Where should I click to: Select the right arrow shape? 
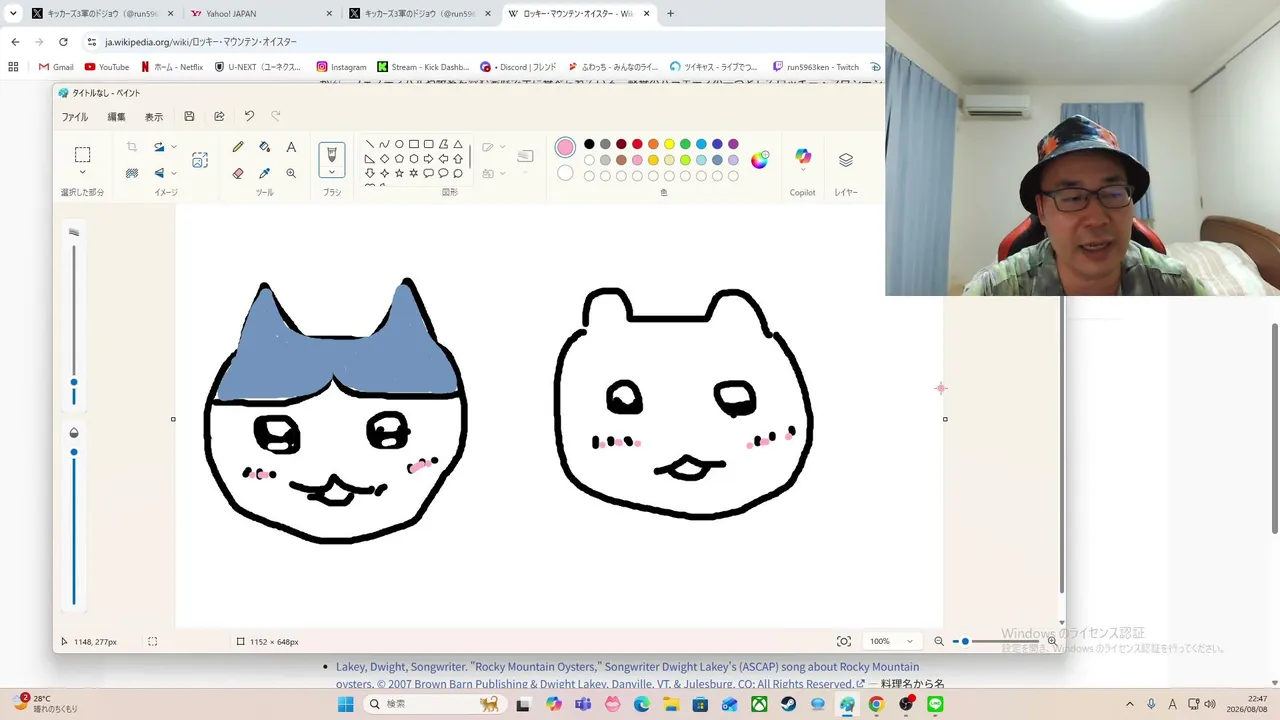click(x=428, y=159)
